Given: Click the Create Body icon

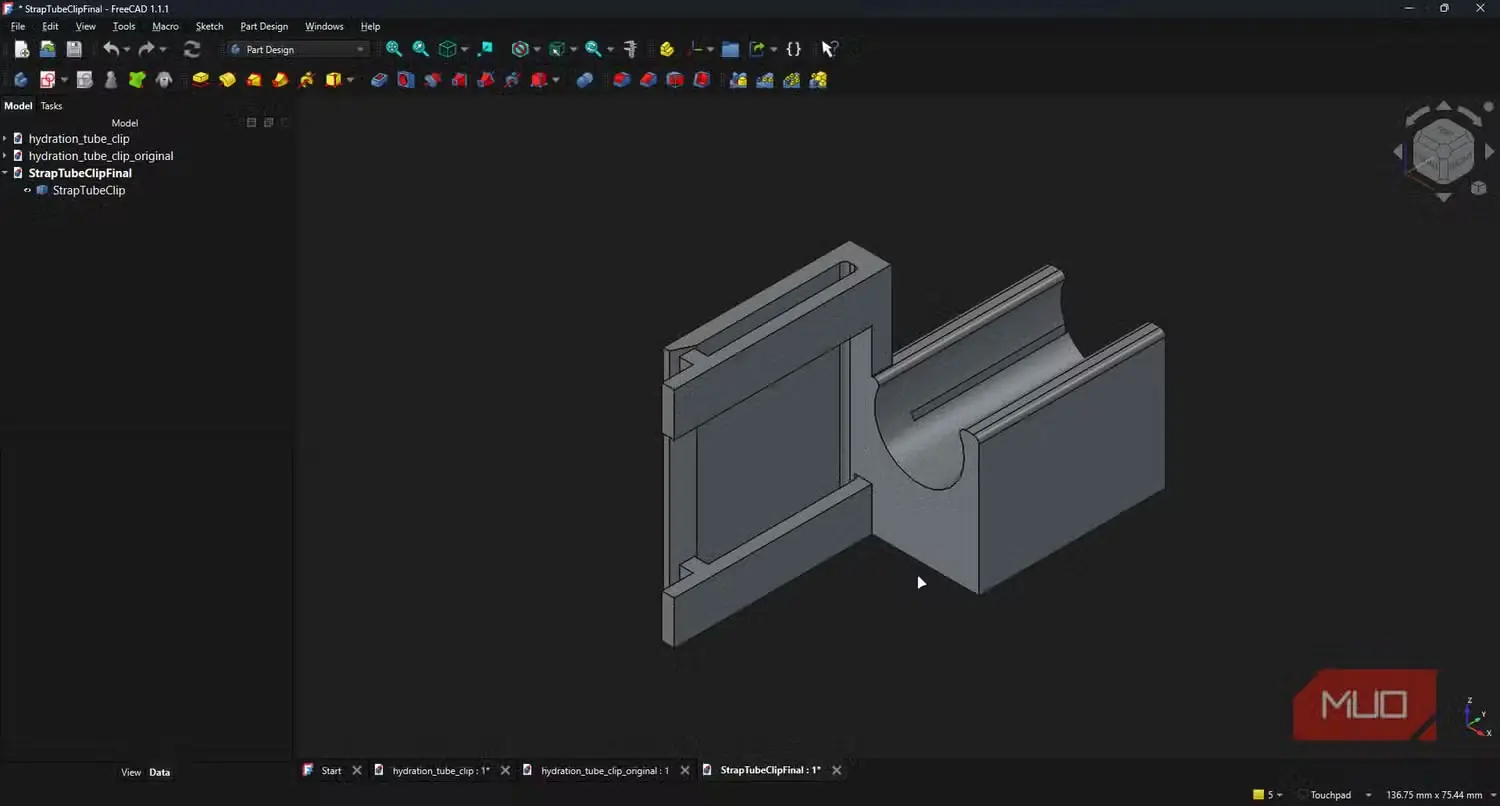Looking at the screenshot, I should [x=20, y=79].
